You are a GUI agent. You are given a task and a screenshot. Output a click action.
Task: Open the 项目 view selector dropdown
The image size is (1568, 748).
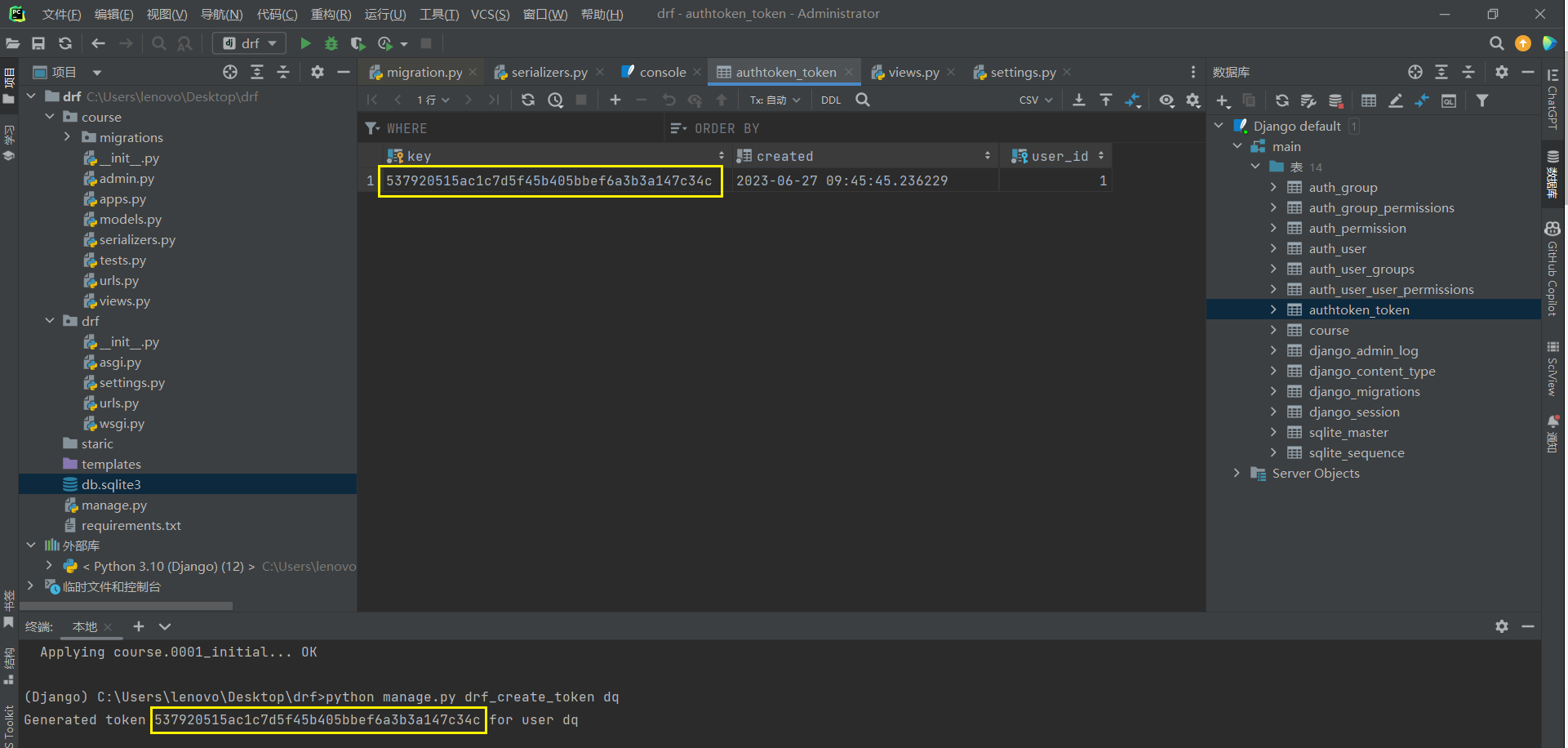click(97, 72)
